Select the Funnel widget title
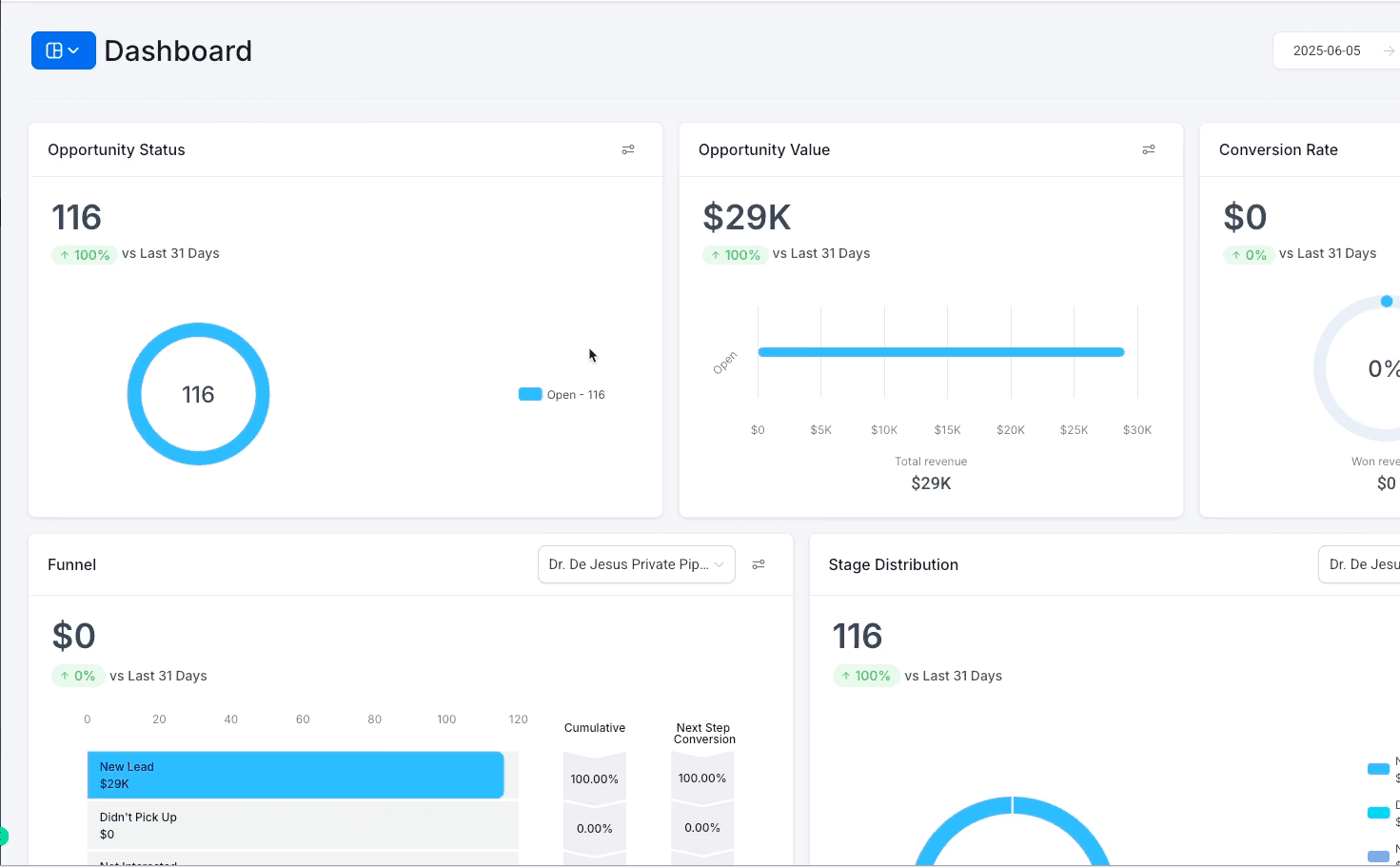This screenshot has height=867, width=1400. 71,564
